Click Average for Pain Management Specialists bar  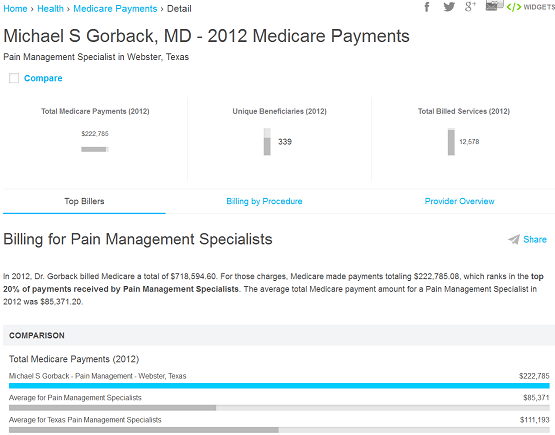point(279,408)
